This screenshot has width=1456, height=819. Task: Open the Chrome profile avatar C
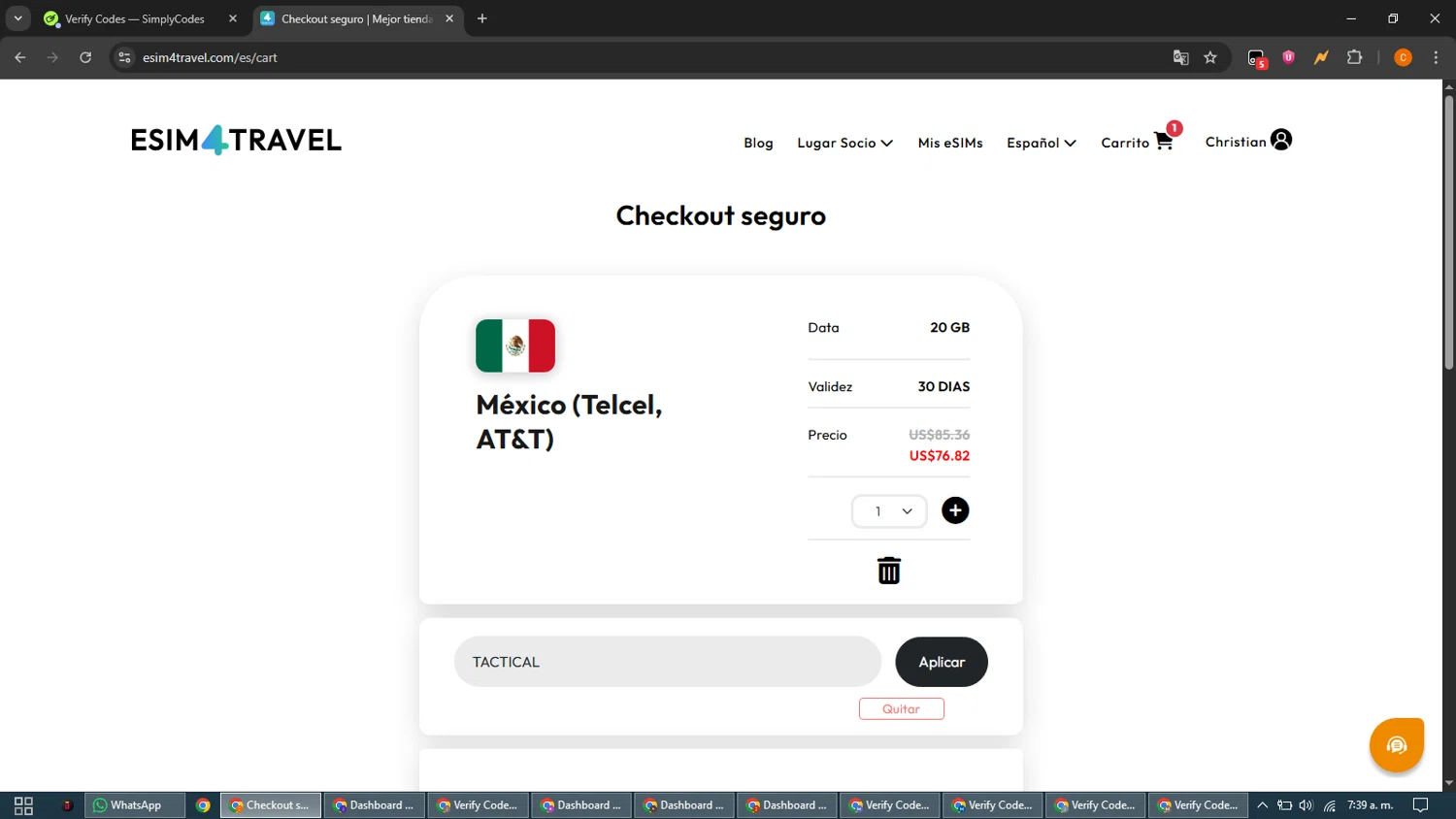point(1403,57)
